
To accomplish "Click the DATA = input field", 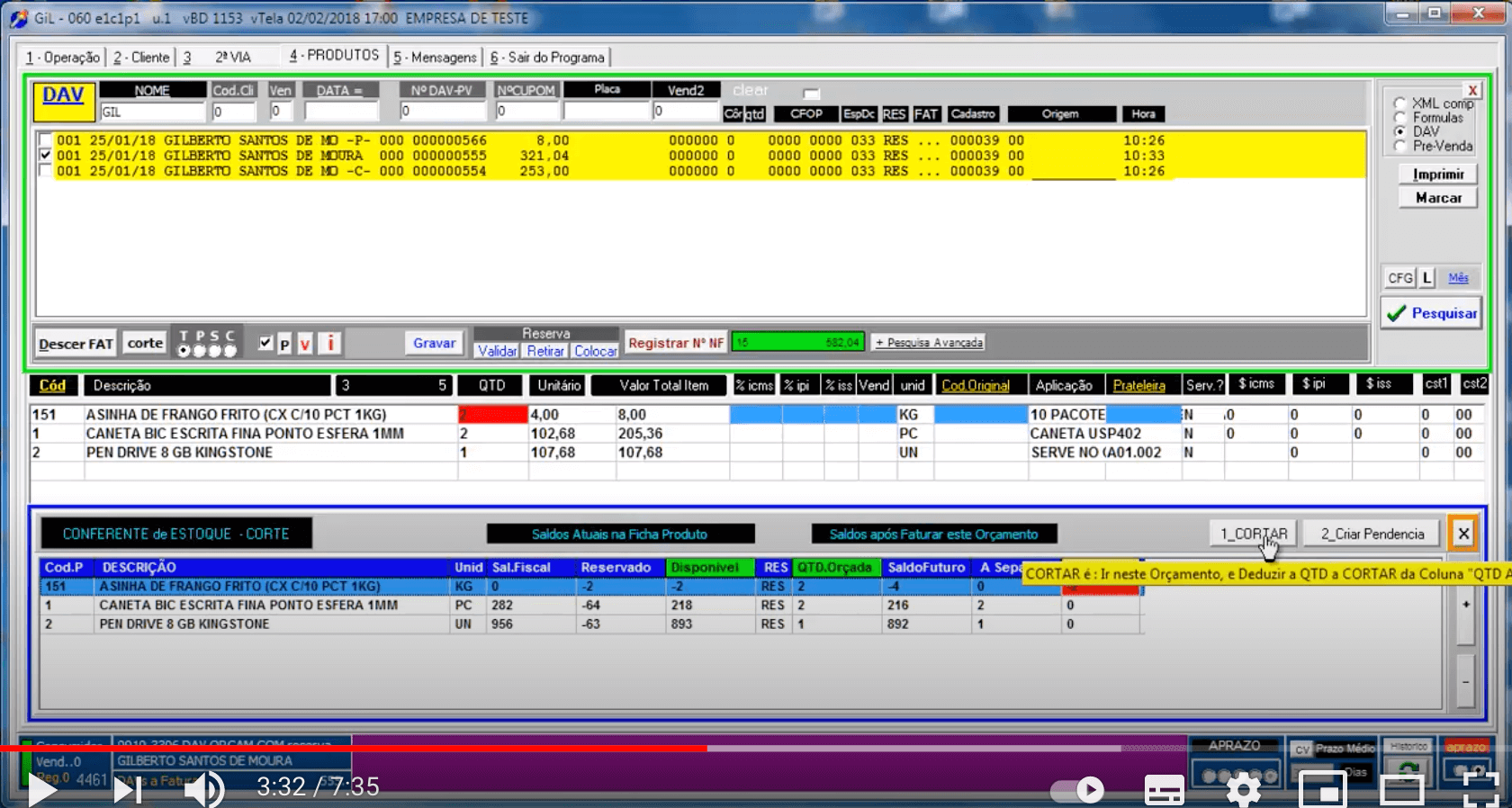I will point(341,112).
